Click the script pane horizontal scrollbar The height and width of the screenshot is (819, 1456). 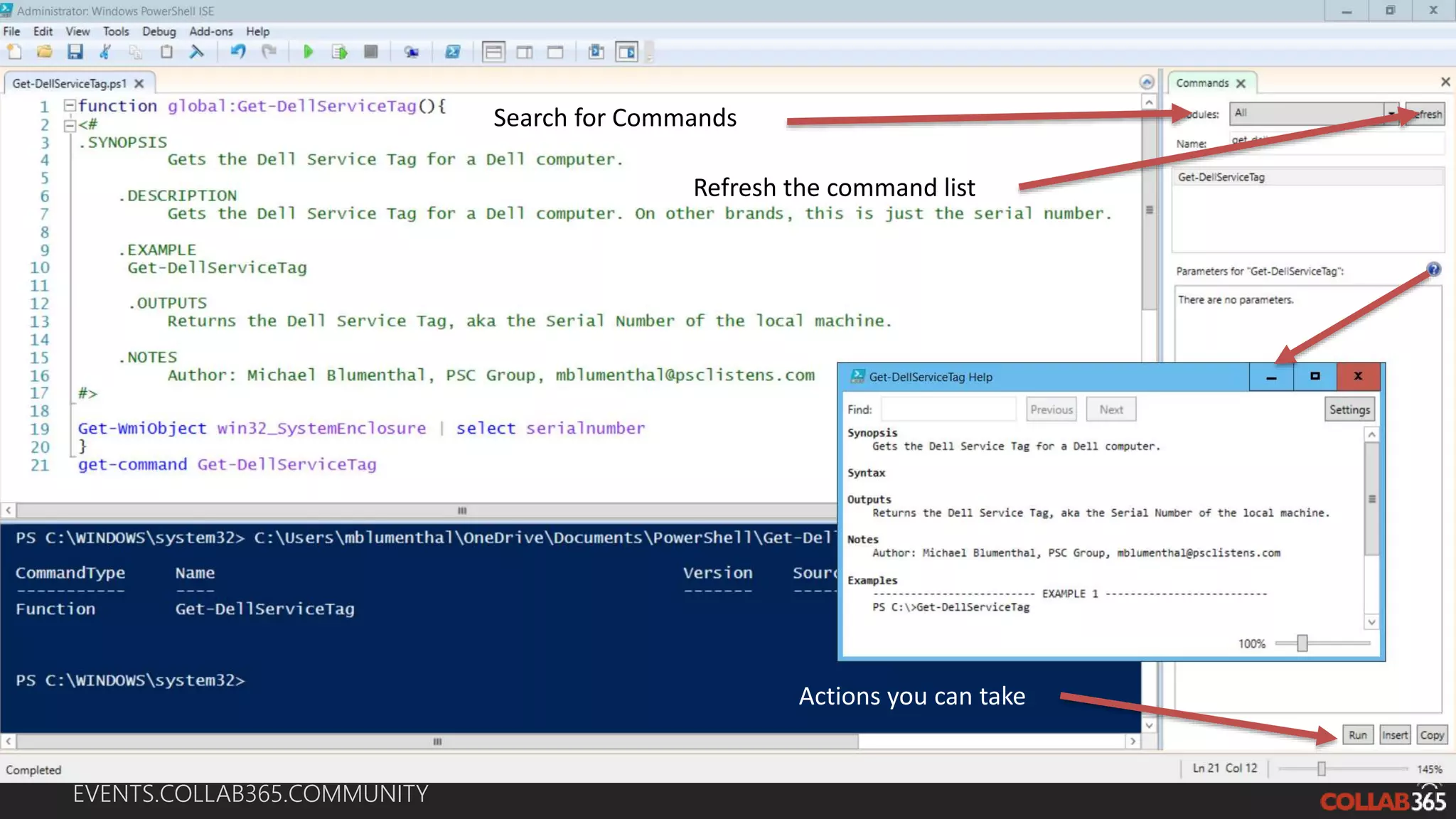coord(462,510)
